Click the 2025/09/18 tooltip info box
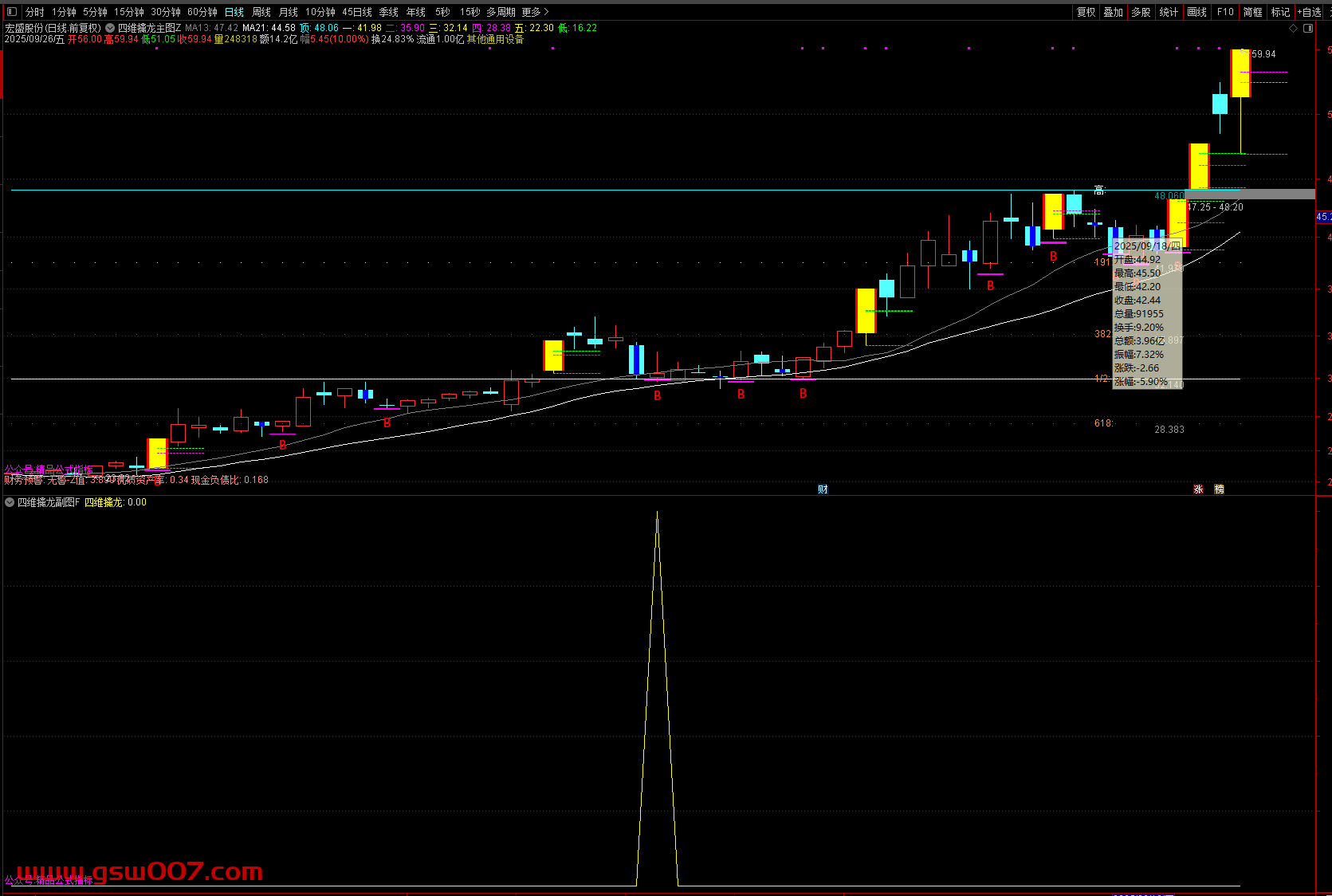Screen dimensions: 1332x896 [x=1147, y=313]
